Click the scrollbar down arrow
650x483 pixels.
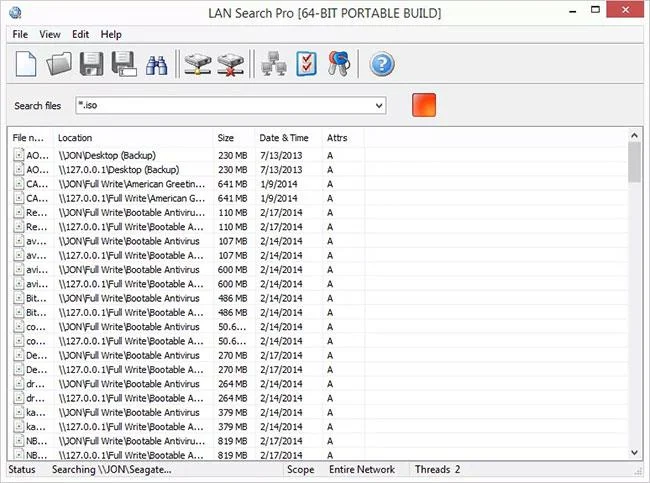click(x=634, y=453)
